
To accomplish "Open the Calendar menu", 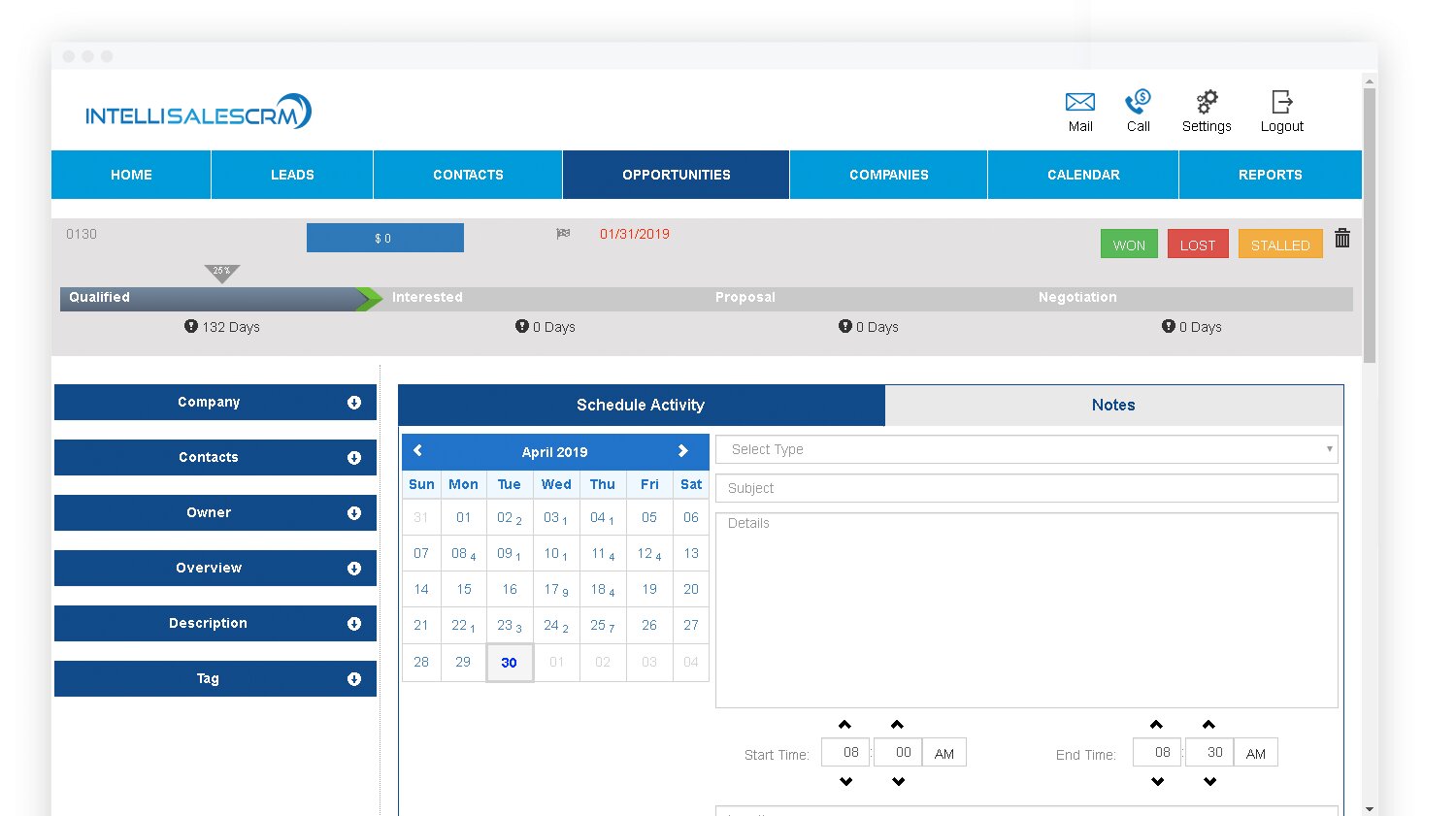I will (1083, 175).
